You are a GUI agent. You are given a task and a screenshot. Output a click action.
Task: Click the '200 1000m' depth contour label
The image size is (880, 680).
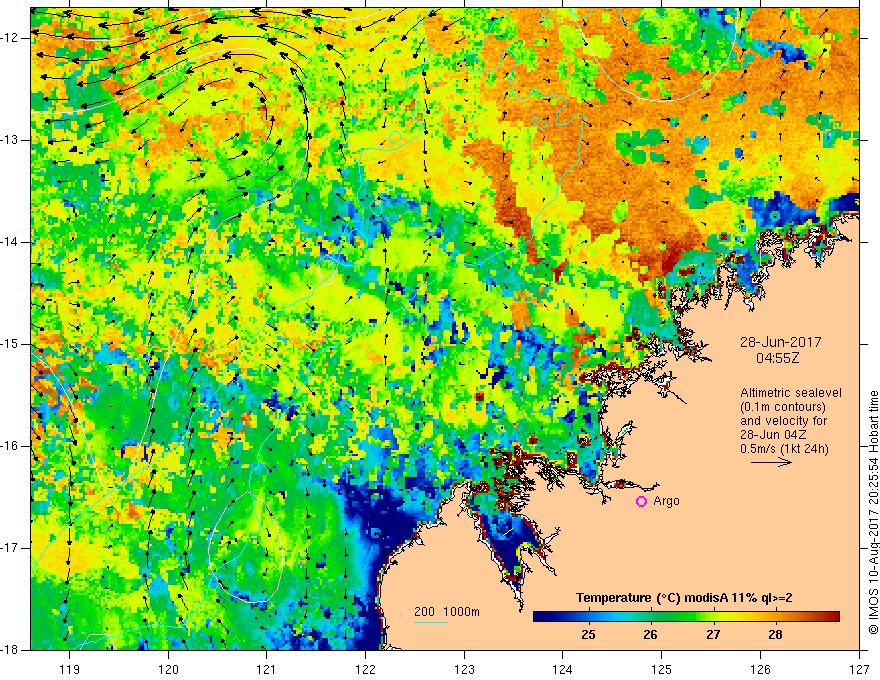click(x=447, y=612)
